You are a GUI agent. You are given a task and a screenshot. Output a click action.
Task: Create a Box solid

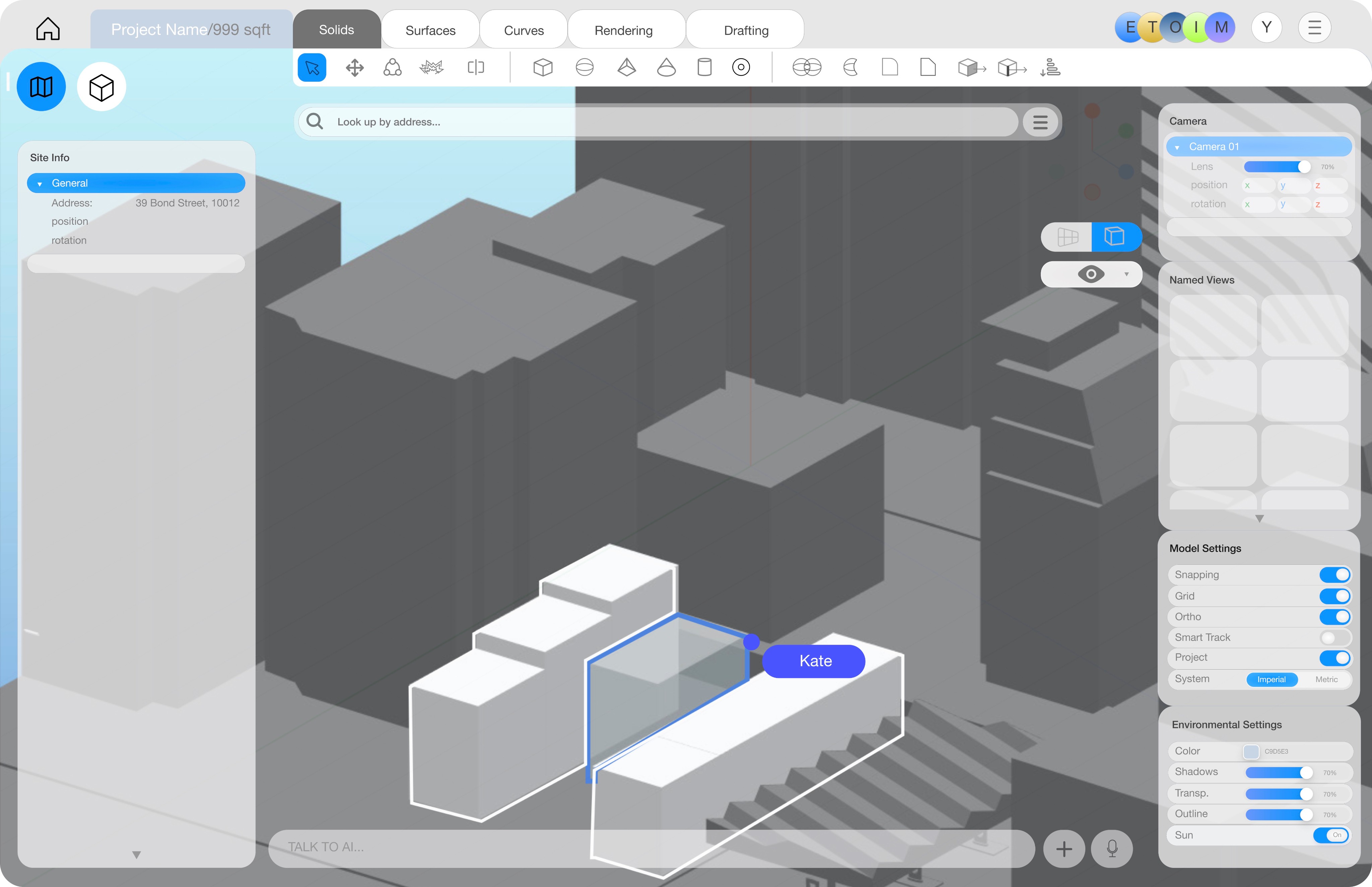click(543, 68)
